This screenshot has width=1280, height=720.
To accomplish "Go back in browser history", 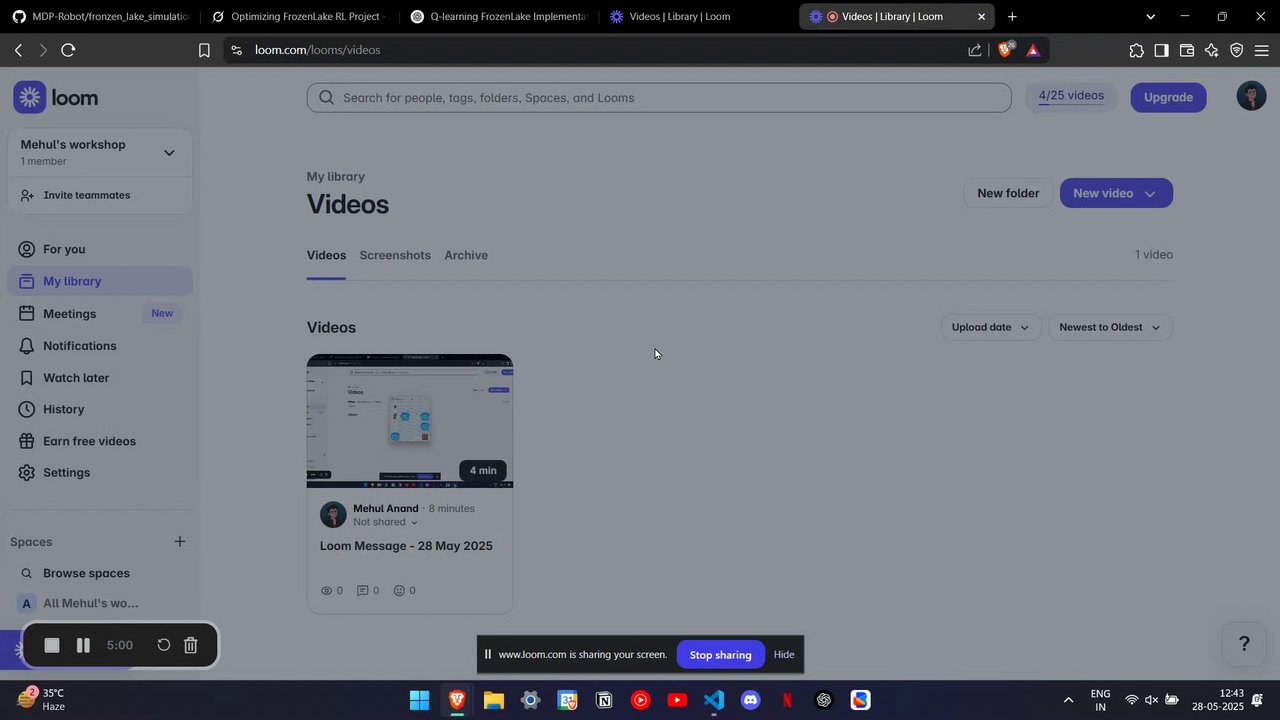I will click(x=18, y=50).
